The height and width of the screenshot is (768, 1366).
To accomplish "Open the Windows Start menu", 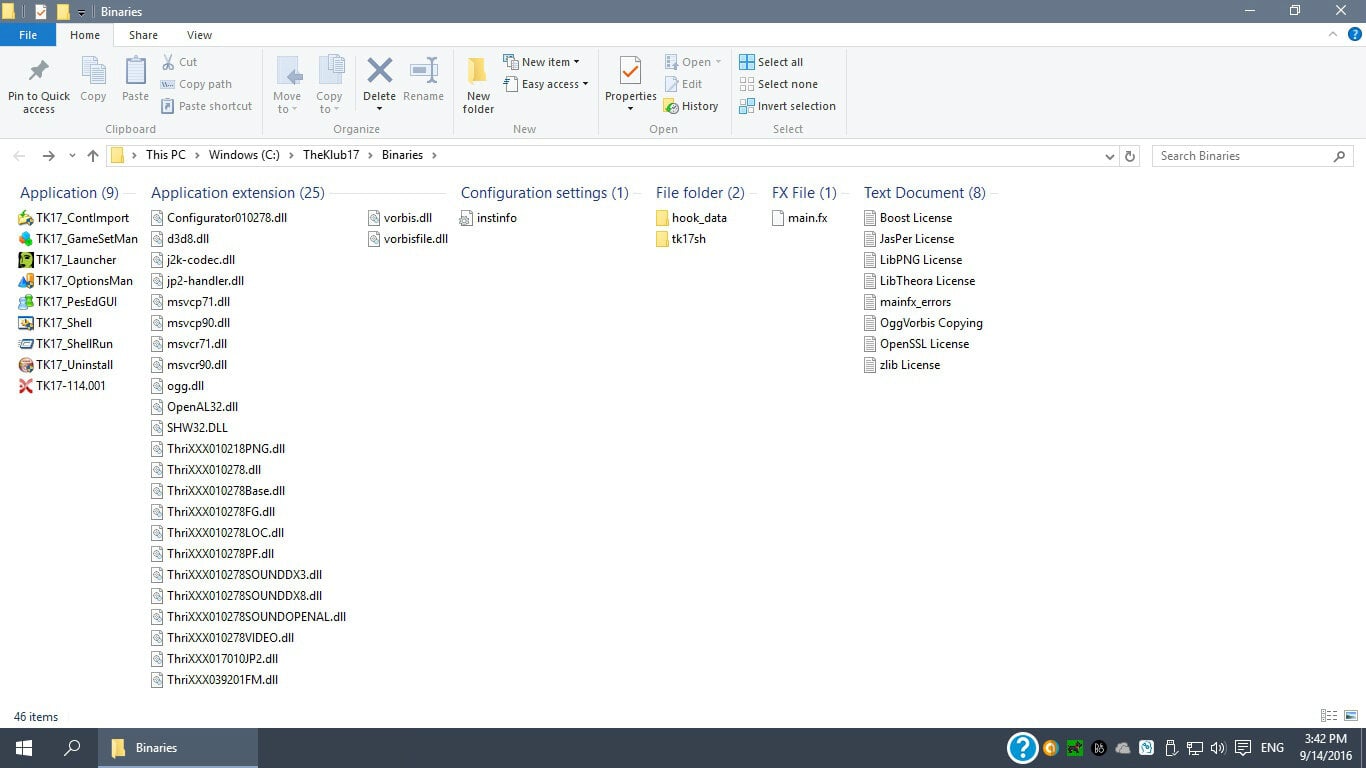I will tap(23, 748).
